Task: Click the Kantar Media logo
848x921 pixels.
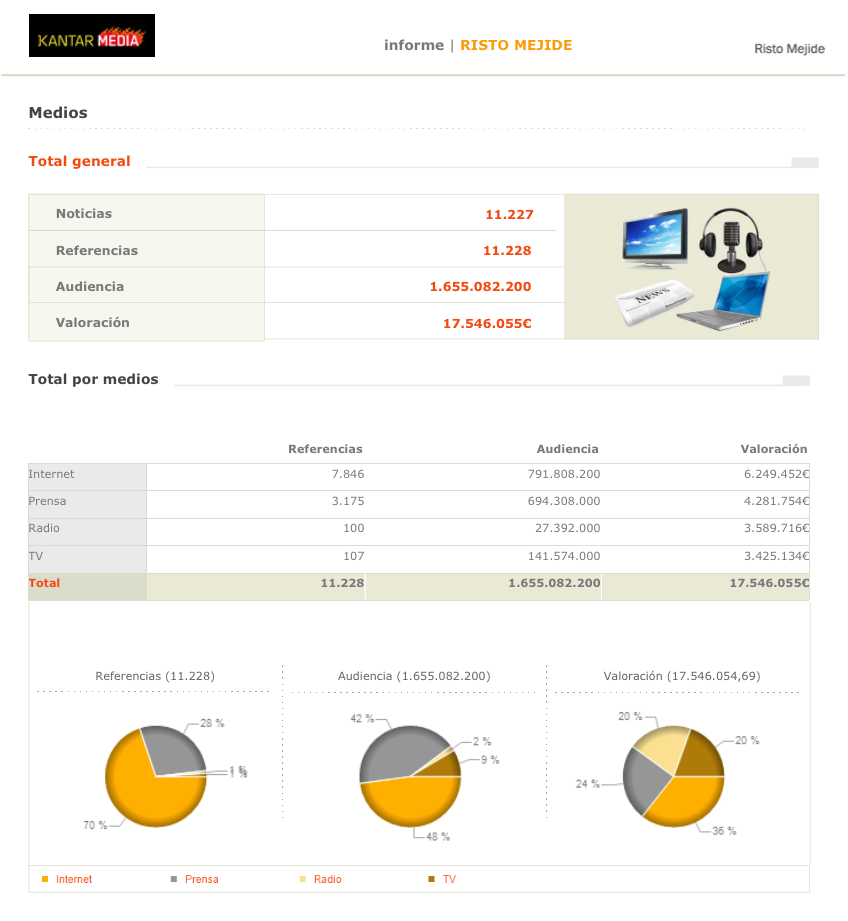Action: 92,35
